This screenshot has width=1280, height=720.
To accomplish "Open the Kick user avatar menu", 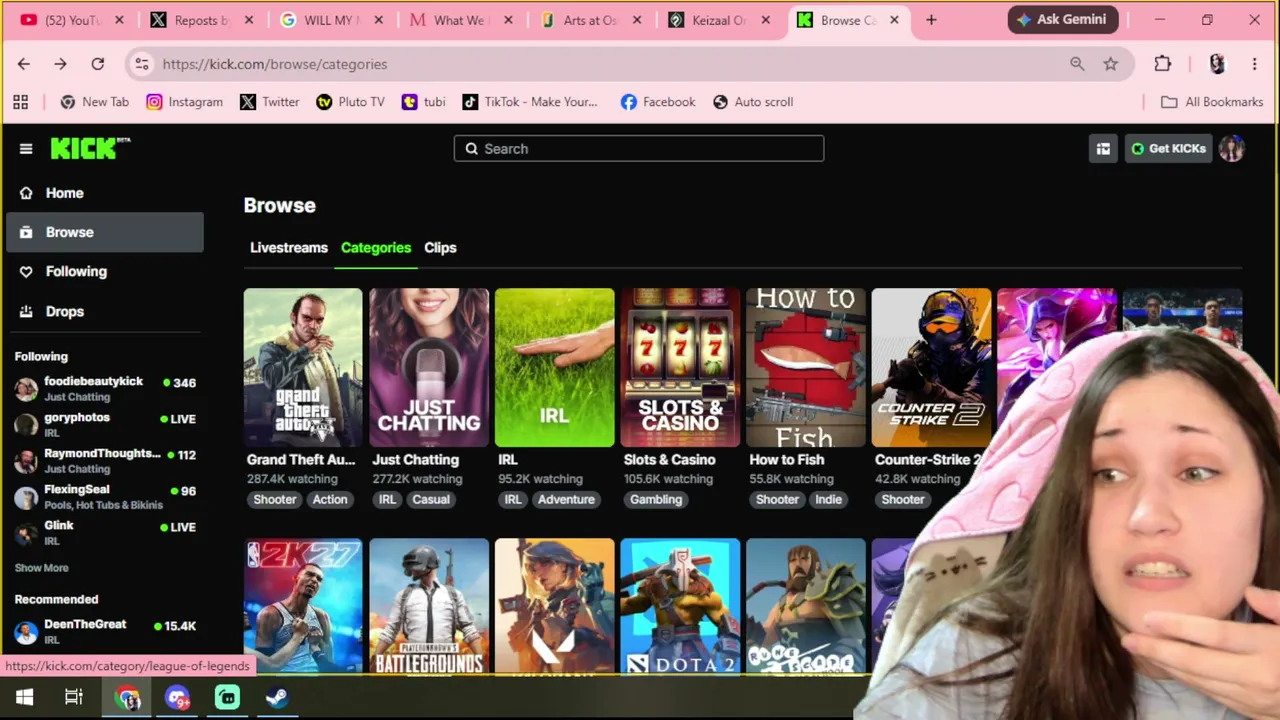I will coord(1231,149).
